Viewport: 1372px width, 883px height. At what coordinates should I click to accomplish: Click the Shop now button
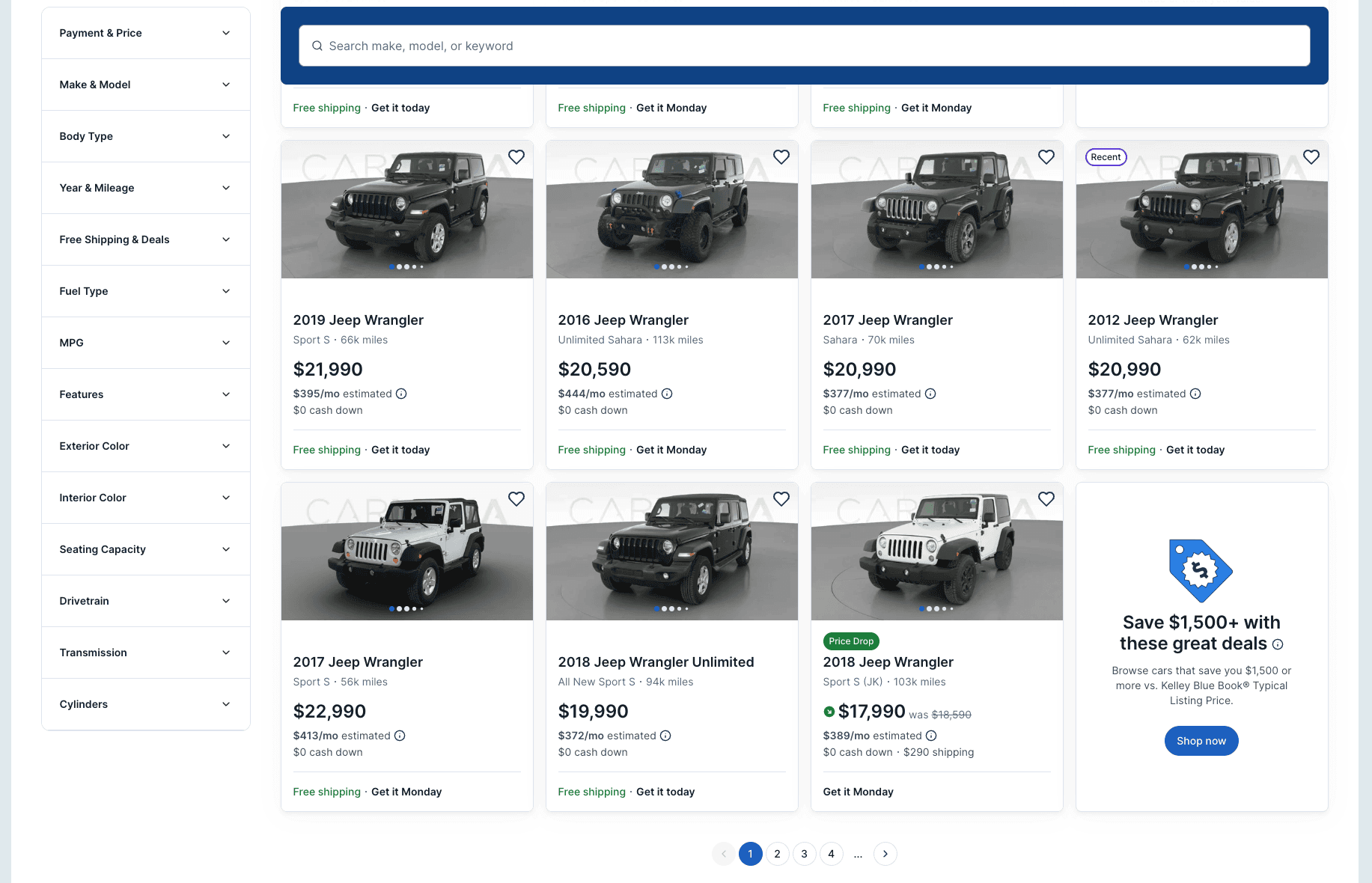pos(1201,741)
